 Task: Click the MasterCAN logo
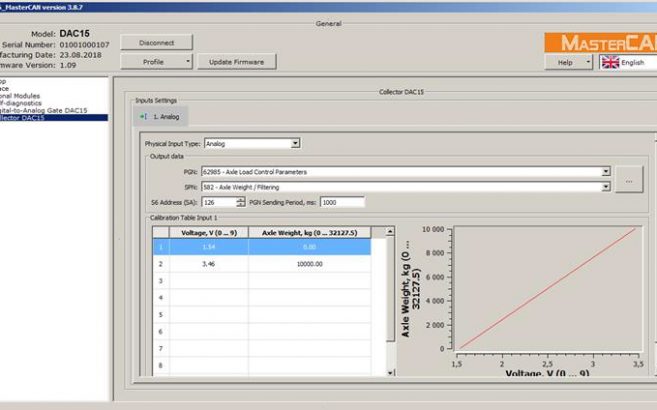pos(601,43)
